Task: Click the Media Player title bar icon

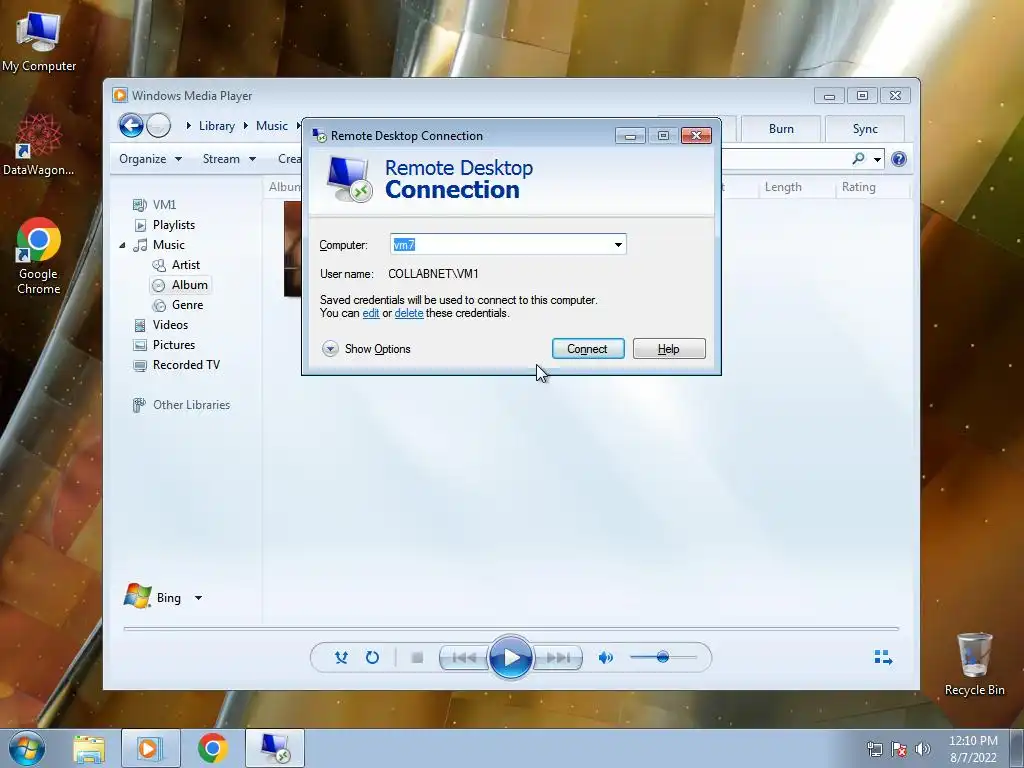Action: tap(120, 95)
